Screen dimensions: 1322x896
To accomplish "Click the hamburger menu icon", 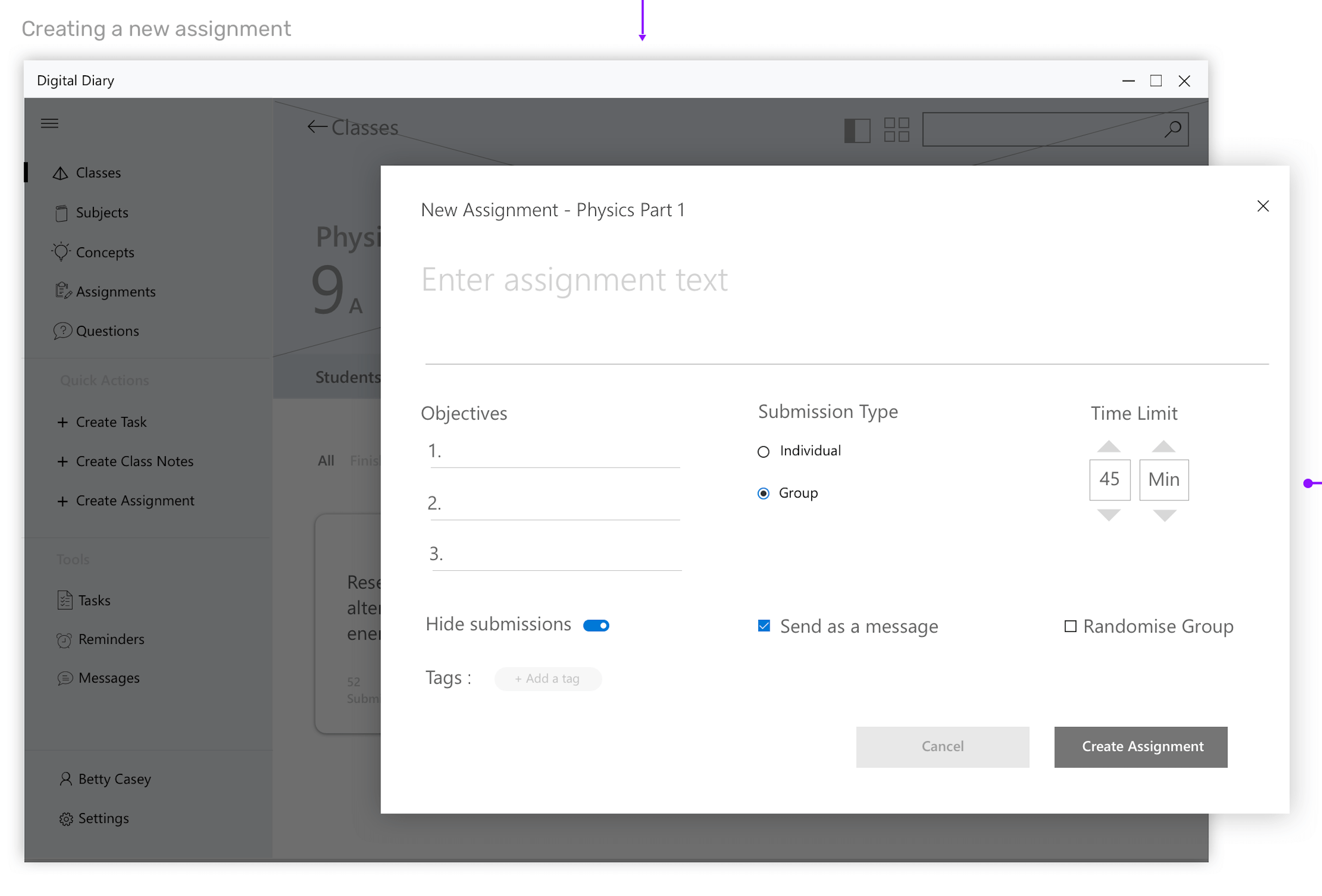I will 50,123.
